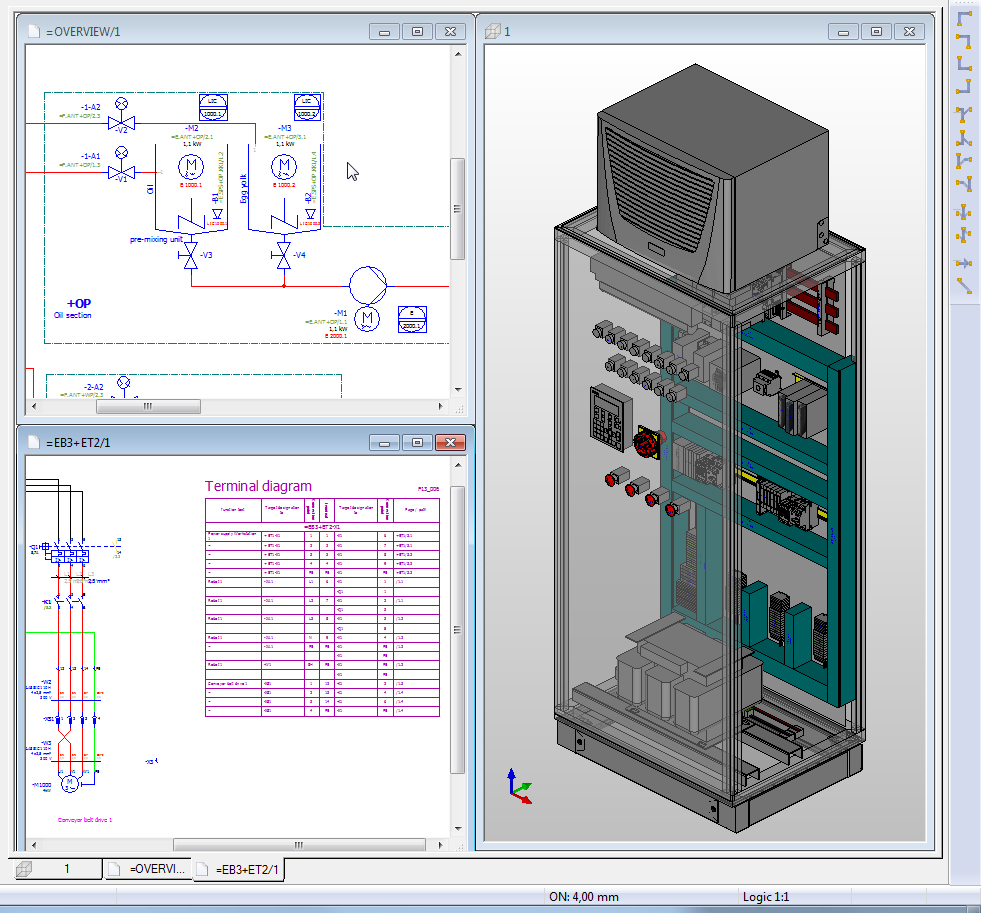981x913 pixels.
Task: Select the T-node up connection symbol
Action: pos(963,137)
